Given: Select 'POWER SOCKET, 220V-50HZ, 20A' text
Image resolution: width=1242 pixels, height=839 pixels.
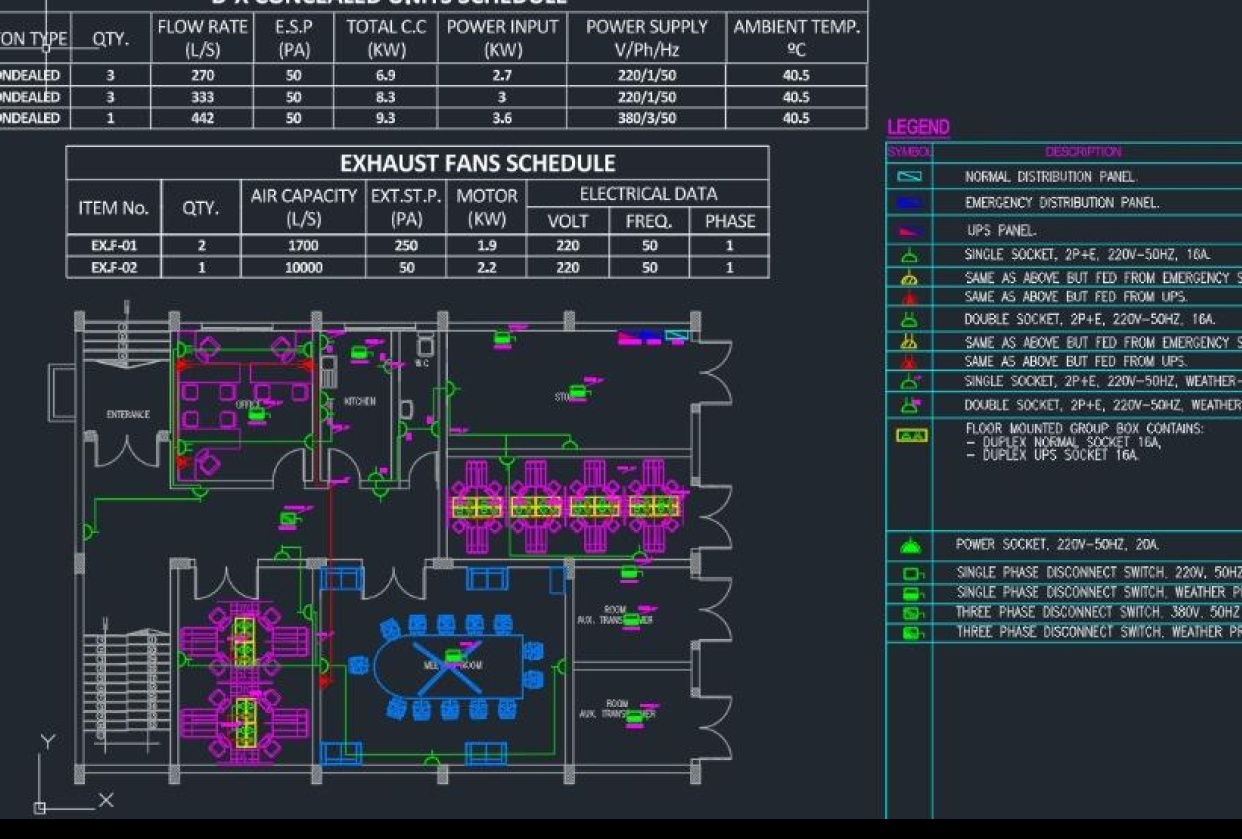Looking at the screenshot, I should pos(1056,545).
